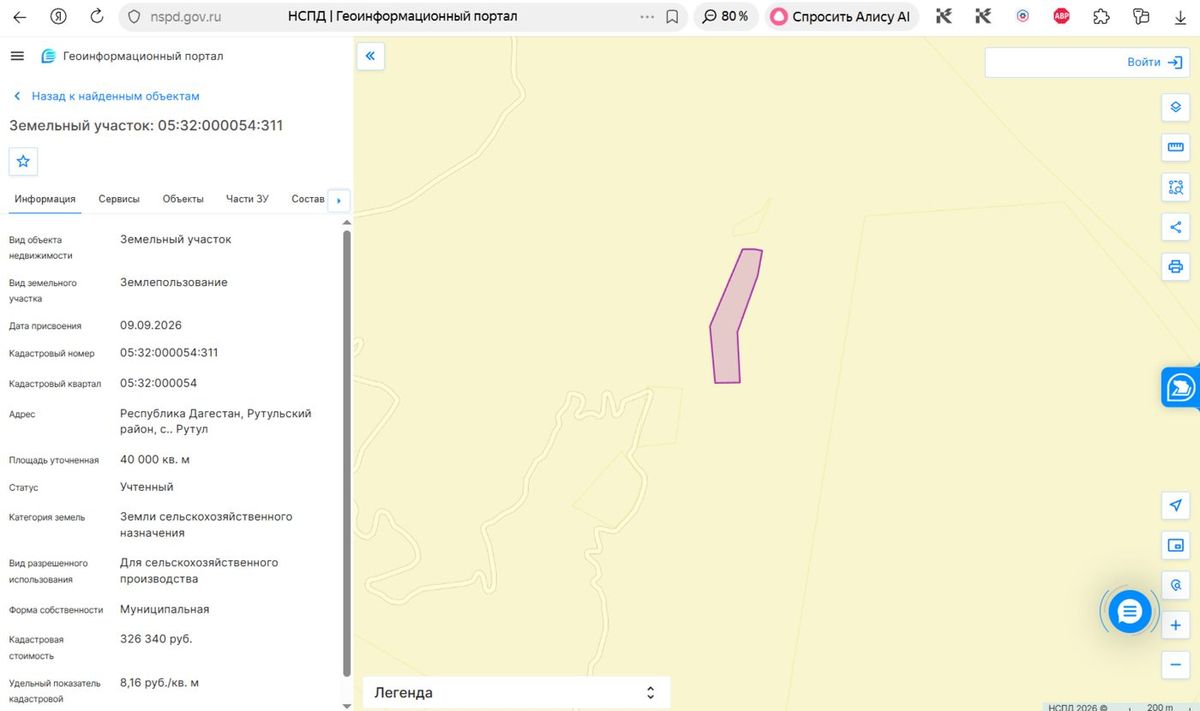1200x711 pixels.
Task: Add the land plot to favorites
Action: pyautogui.click(x=23, y=161)
